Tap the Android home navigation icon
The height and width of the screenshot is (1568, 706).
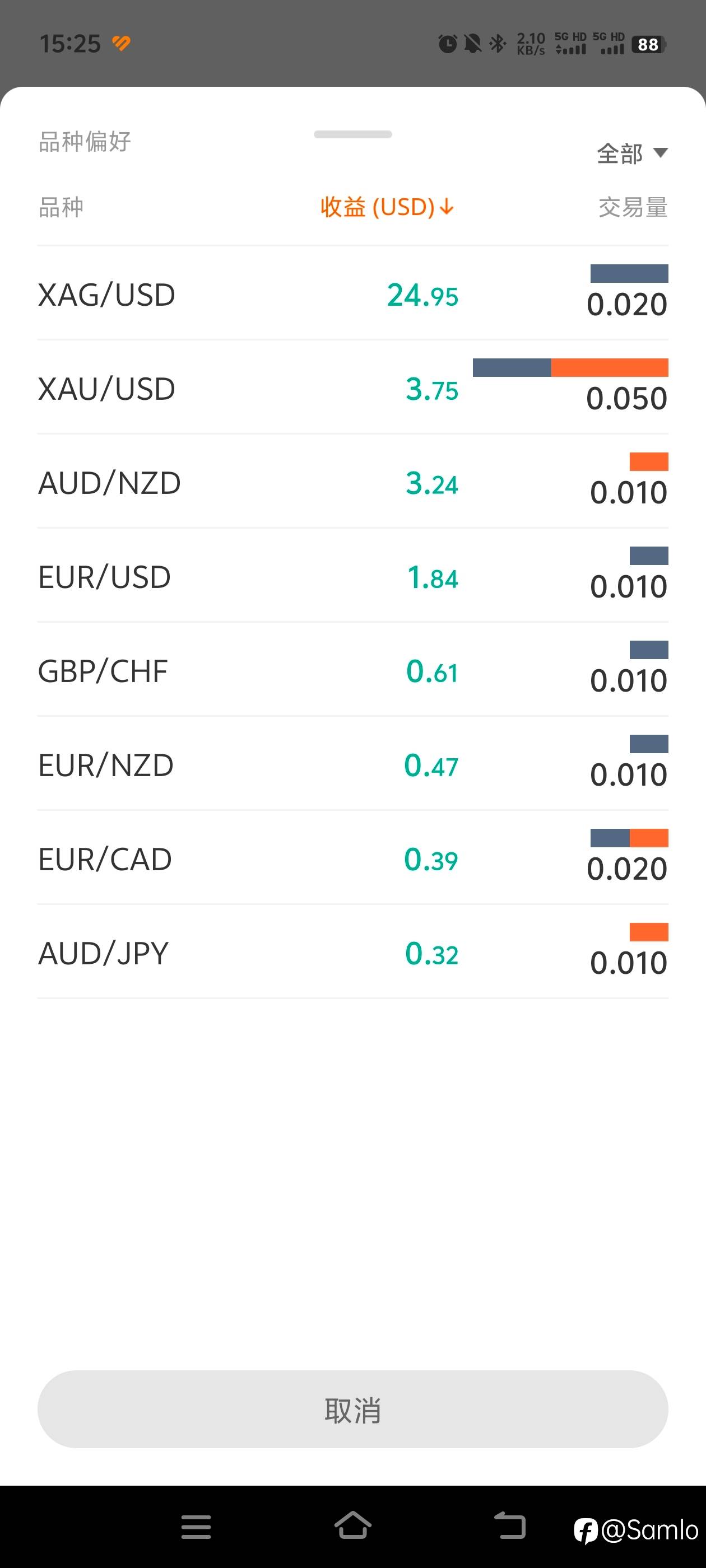[352, 1525]
